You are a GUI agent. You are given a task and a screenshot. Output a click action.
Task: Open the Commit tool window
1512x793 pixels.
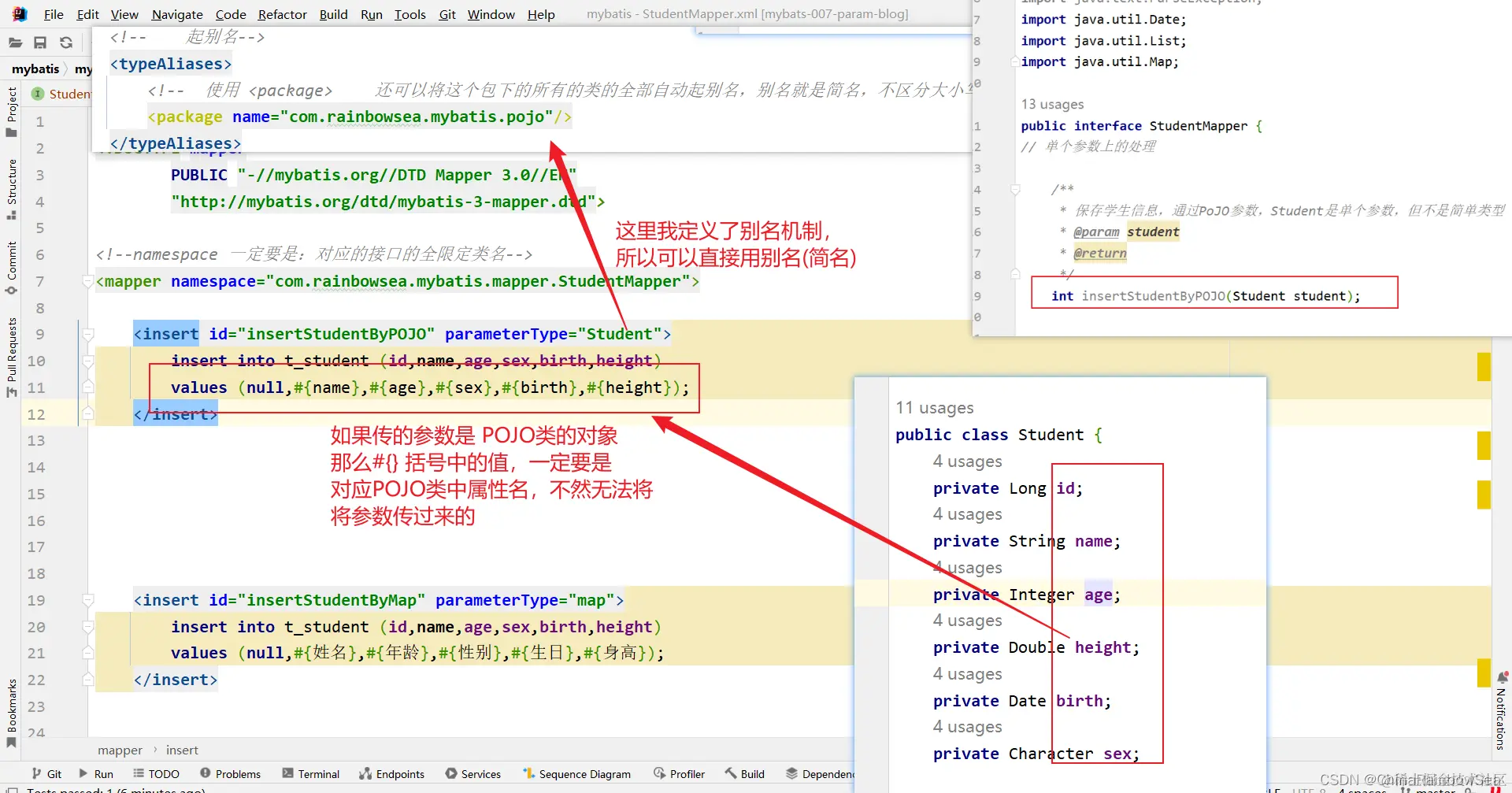point(11,269)
